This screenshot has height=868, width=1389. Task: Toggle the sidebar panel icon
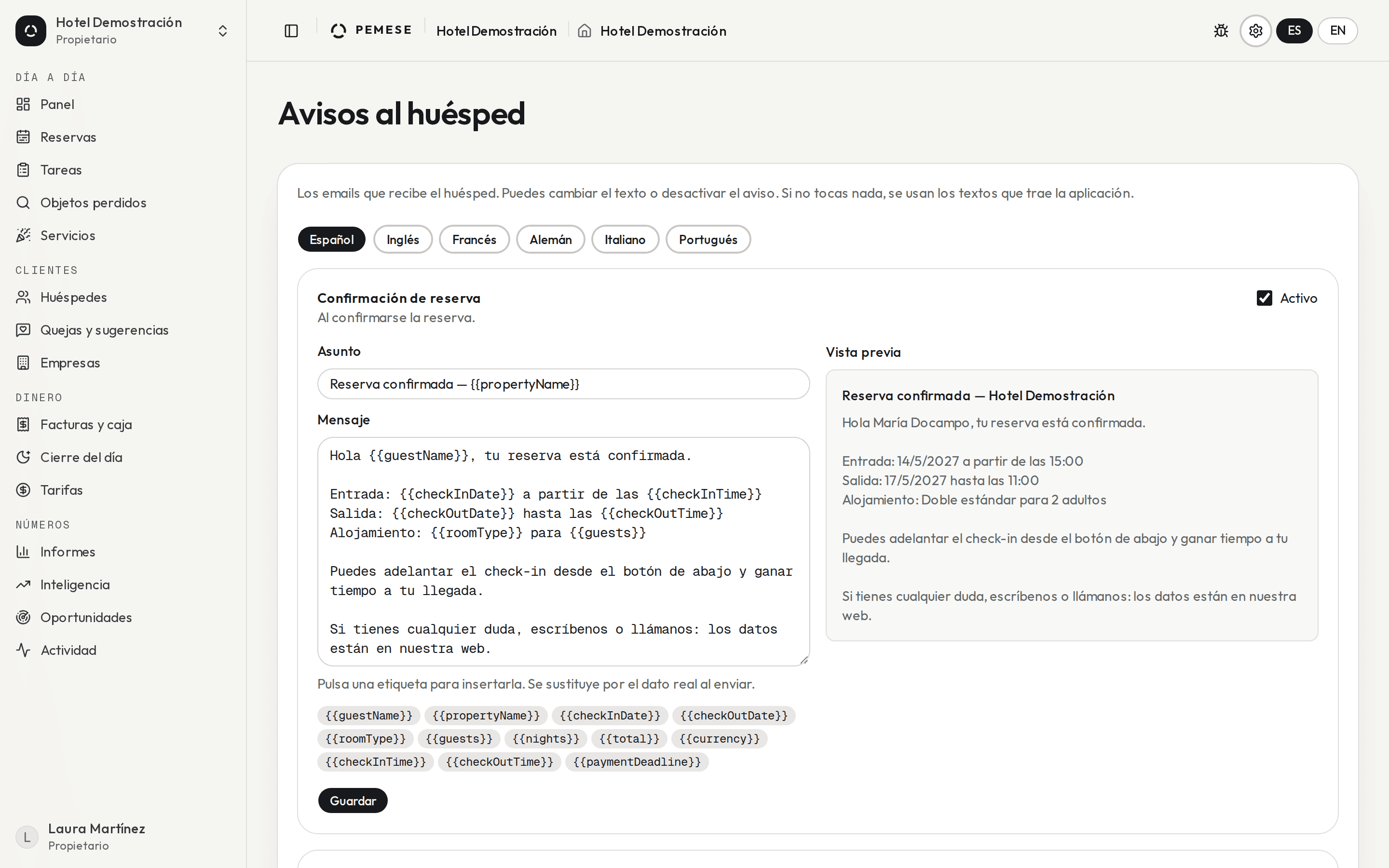[x=292, y=31]
